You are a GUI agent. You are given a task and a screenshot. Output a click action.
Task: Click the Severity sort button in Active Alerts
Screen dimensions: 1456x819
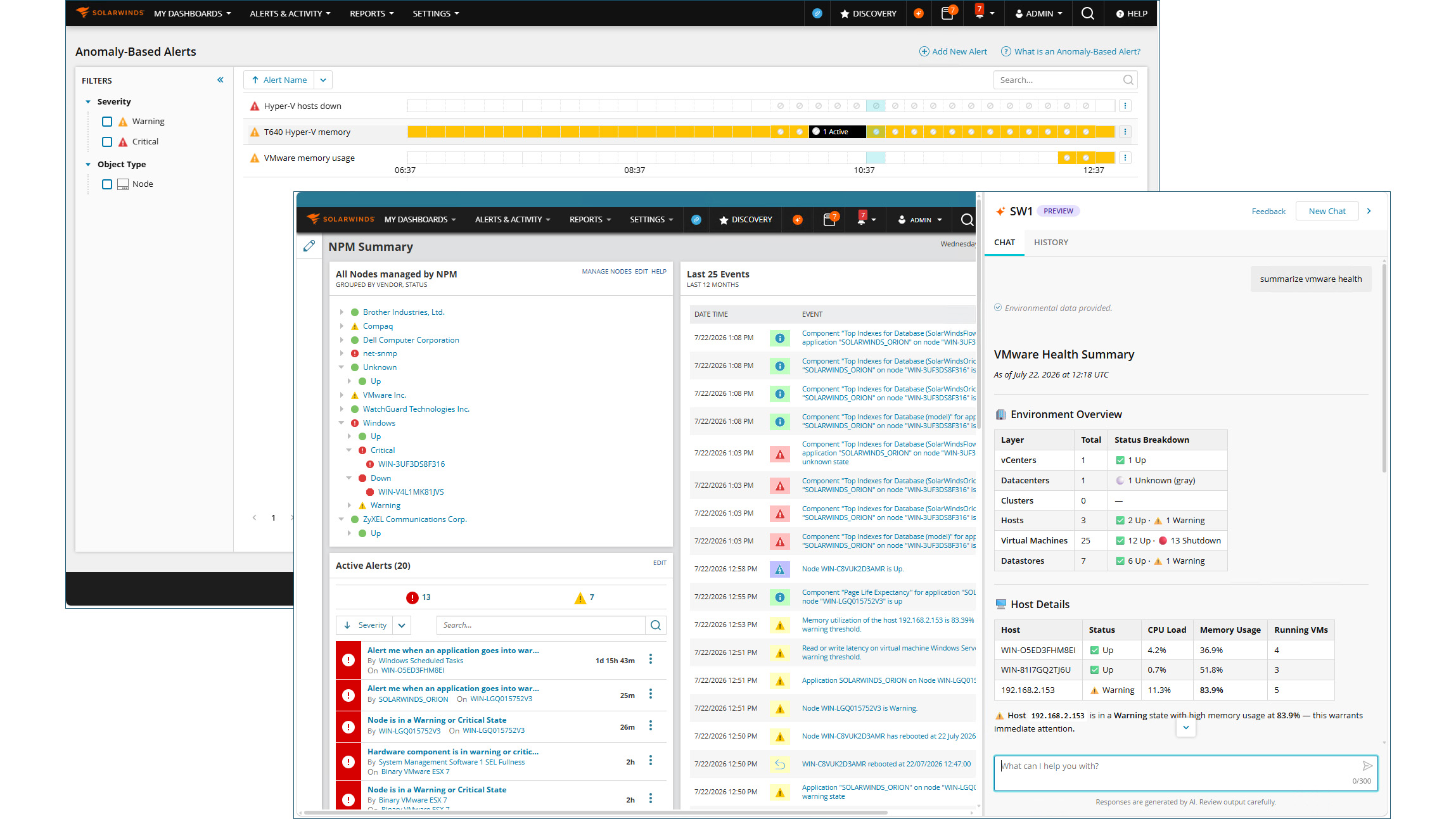[x=364, y=625]
